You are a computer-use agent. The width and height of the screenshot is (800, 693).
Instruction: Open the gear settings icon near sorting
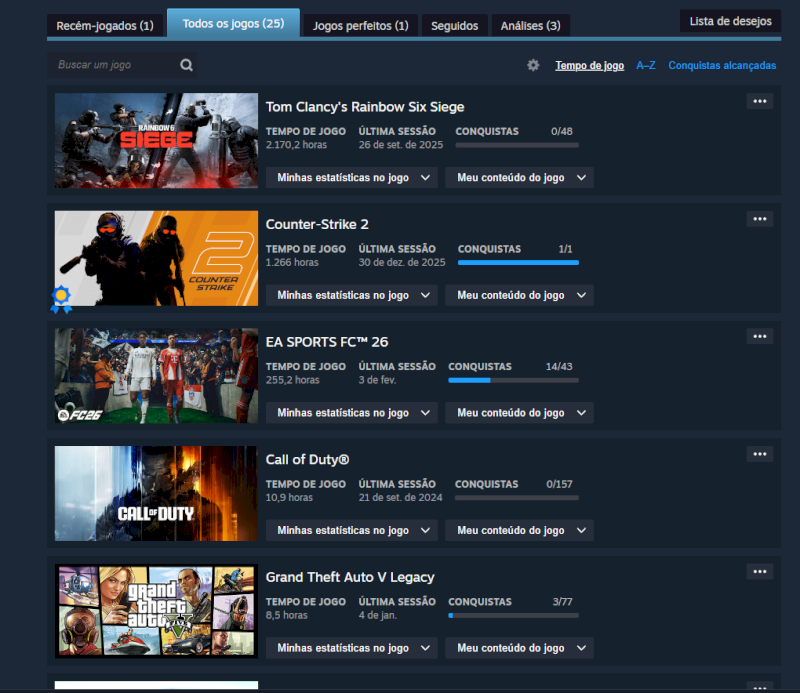(x=533, y=65)
